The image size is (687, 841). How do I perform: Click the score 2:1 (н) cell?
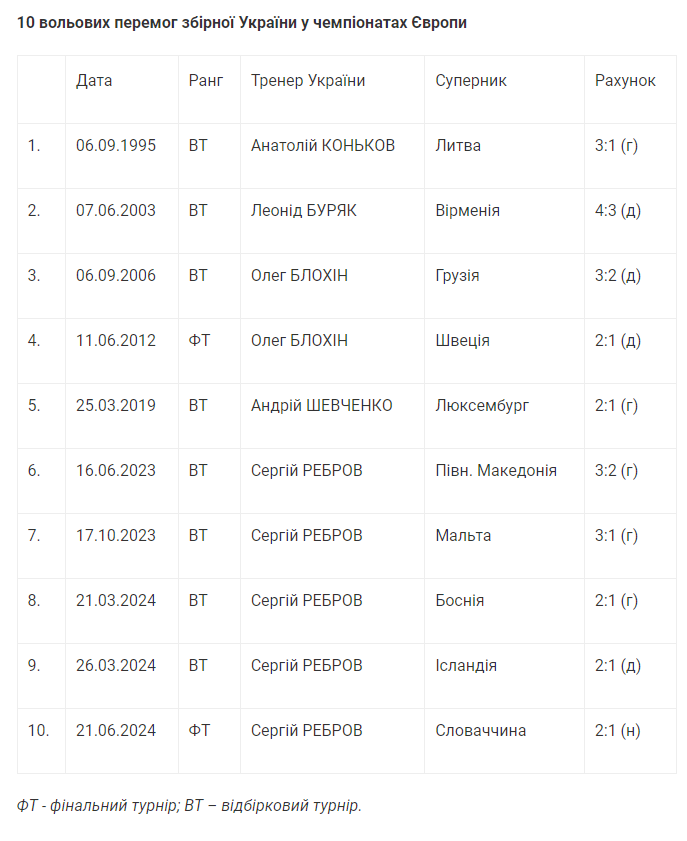(617, 731)
